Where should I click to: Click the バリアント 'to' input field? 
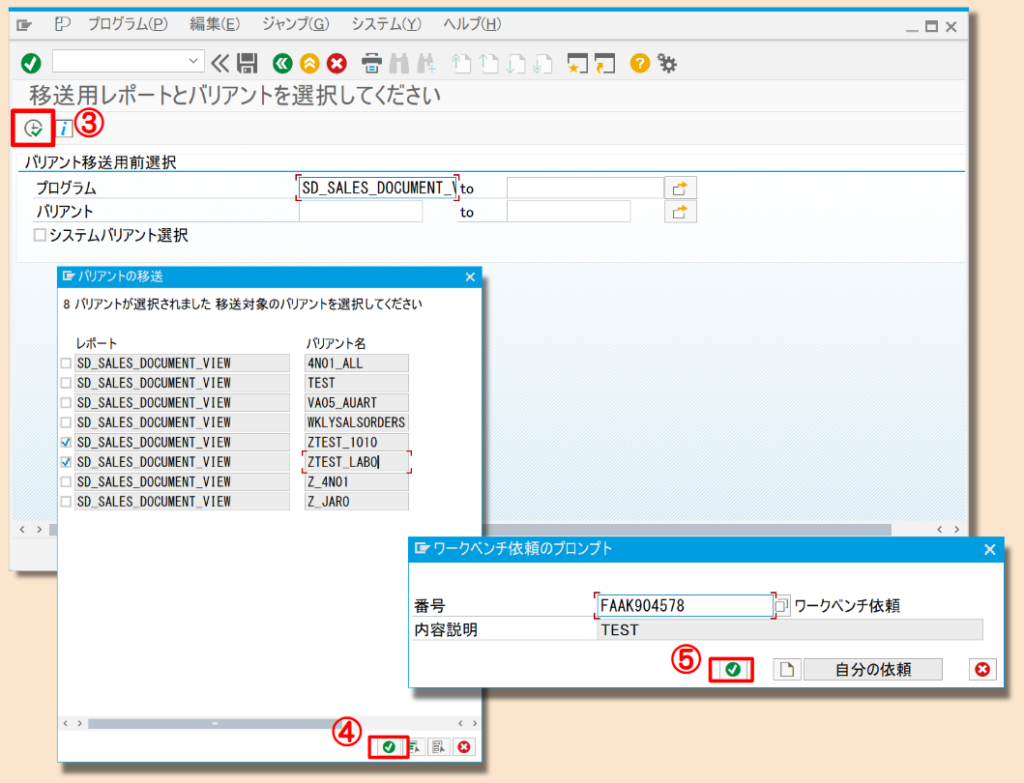coord(568,212)
